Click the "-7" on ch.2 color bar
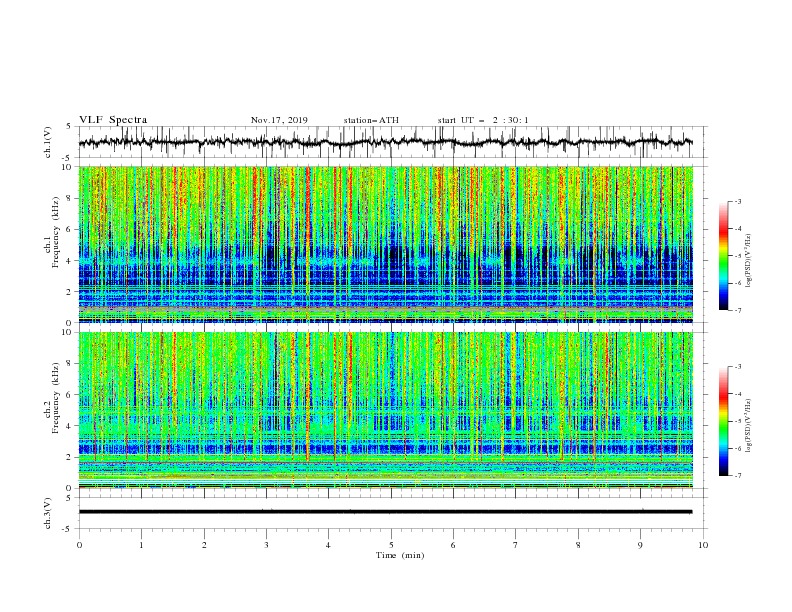 click(x=737, y=476)
